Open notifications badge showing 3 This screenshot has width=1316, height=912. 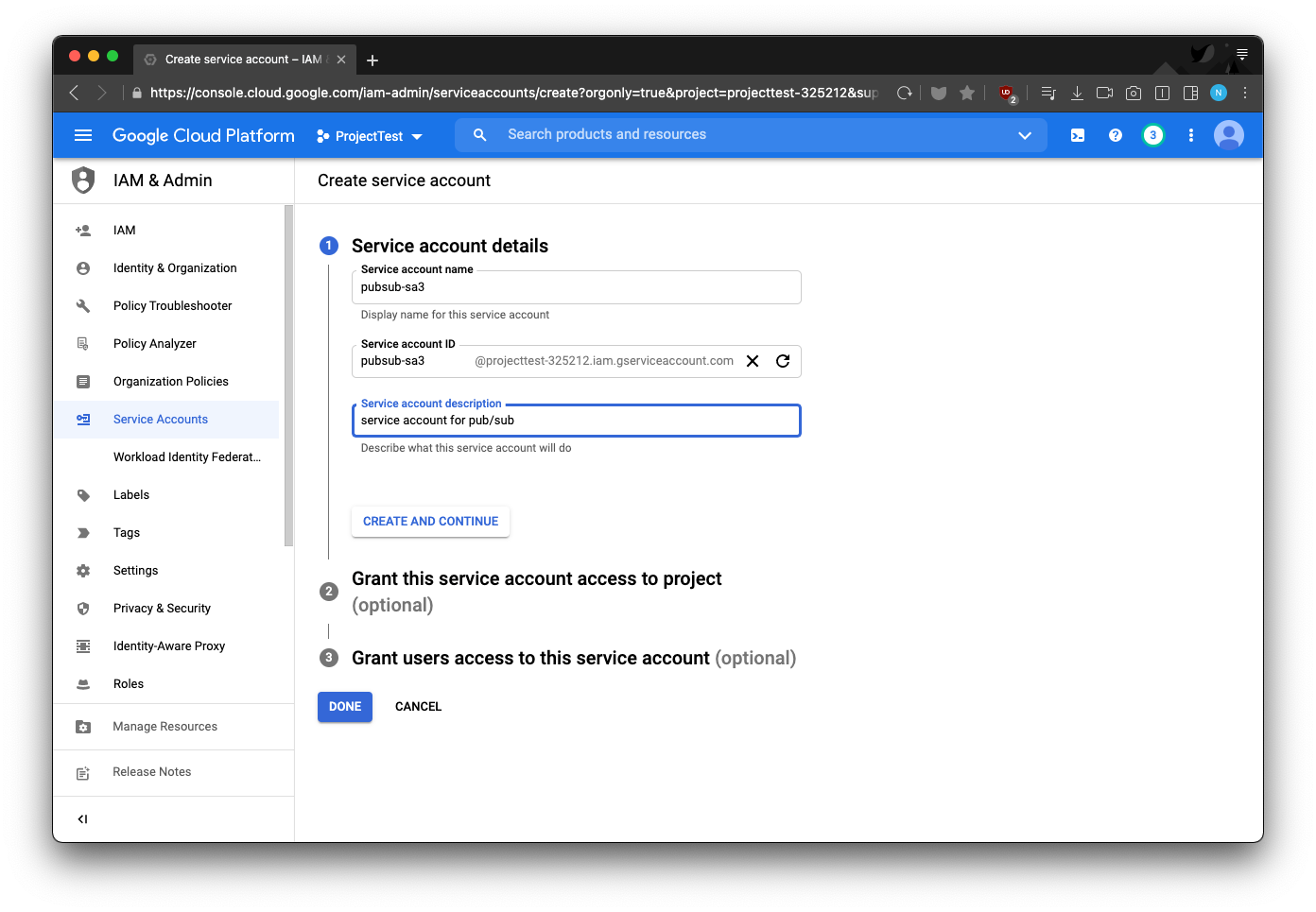click(x=1153, y=135)
